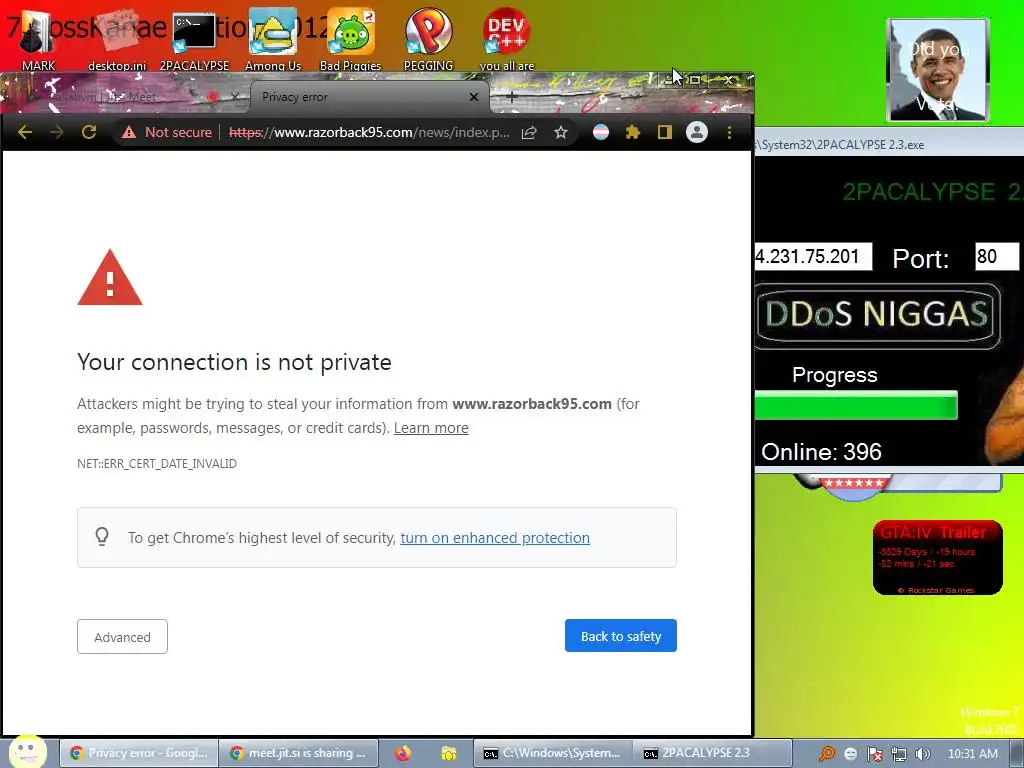Open meet.jit.si is sharing taskbar button
This screenshot has width=1024, height=768.
(298, 753)
